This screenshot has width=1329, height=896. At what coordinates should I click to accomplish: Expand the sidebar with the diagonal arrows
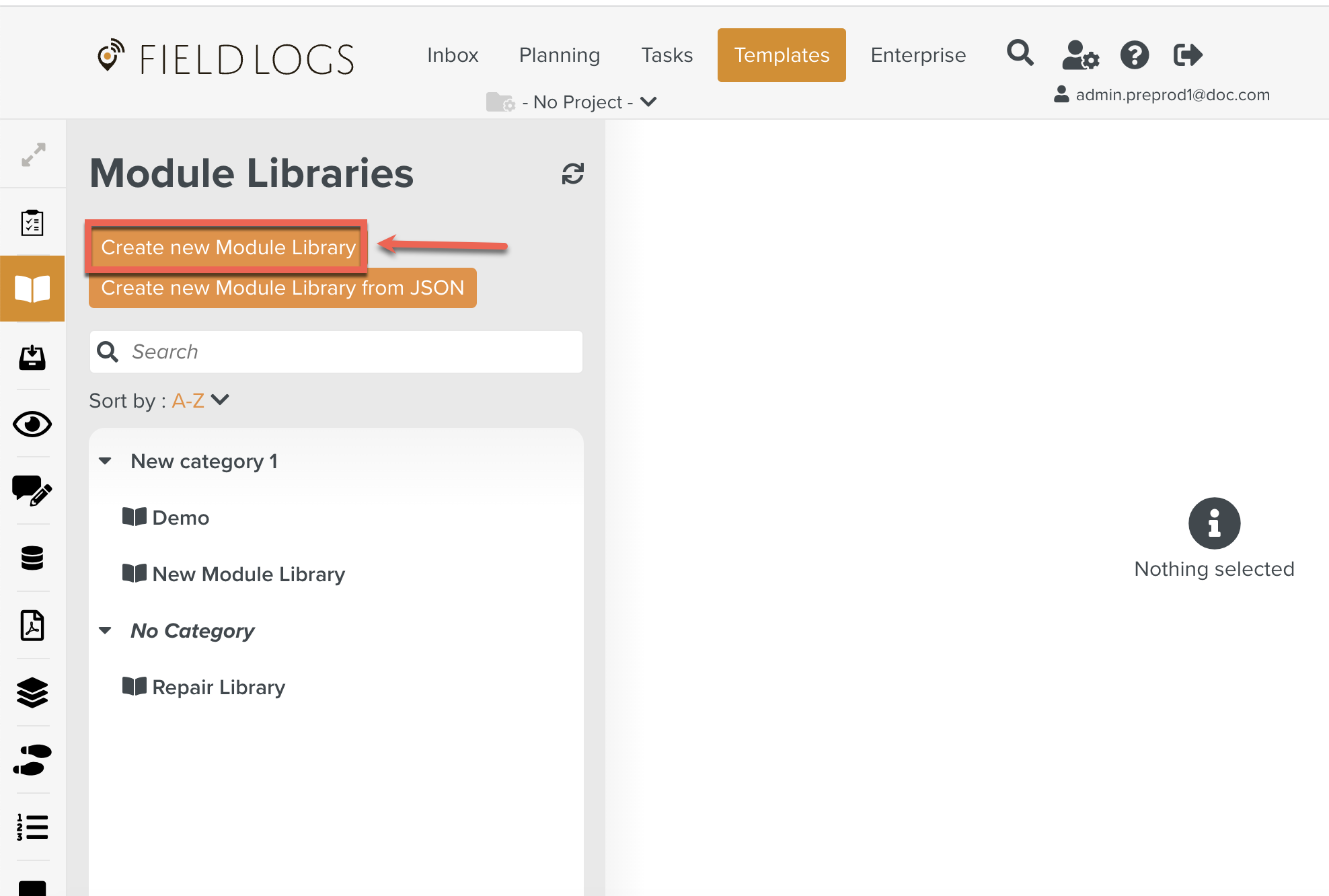(32, 154)
